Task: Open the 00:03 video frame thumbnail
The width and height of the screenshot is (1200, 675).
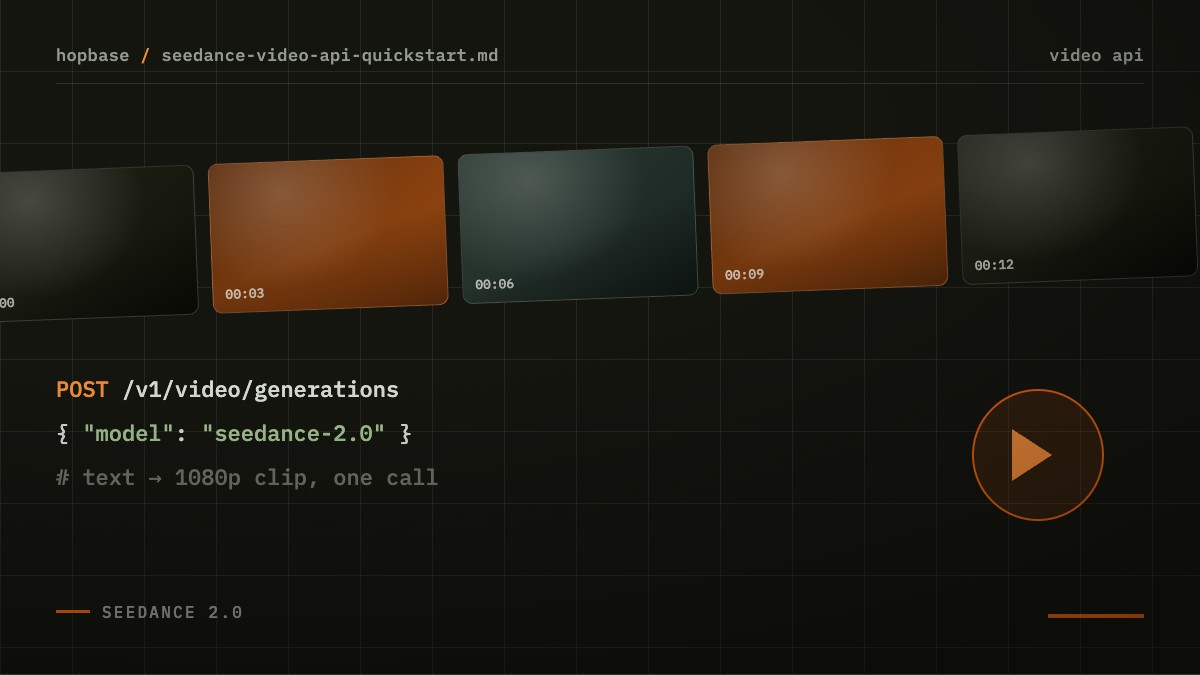Action: [x=328, y=234]
